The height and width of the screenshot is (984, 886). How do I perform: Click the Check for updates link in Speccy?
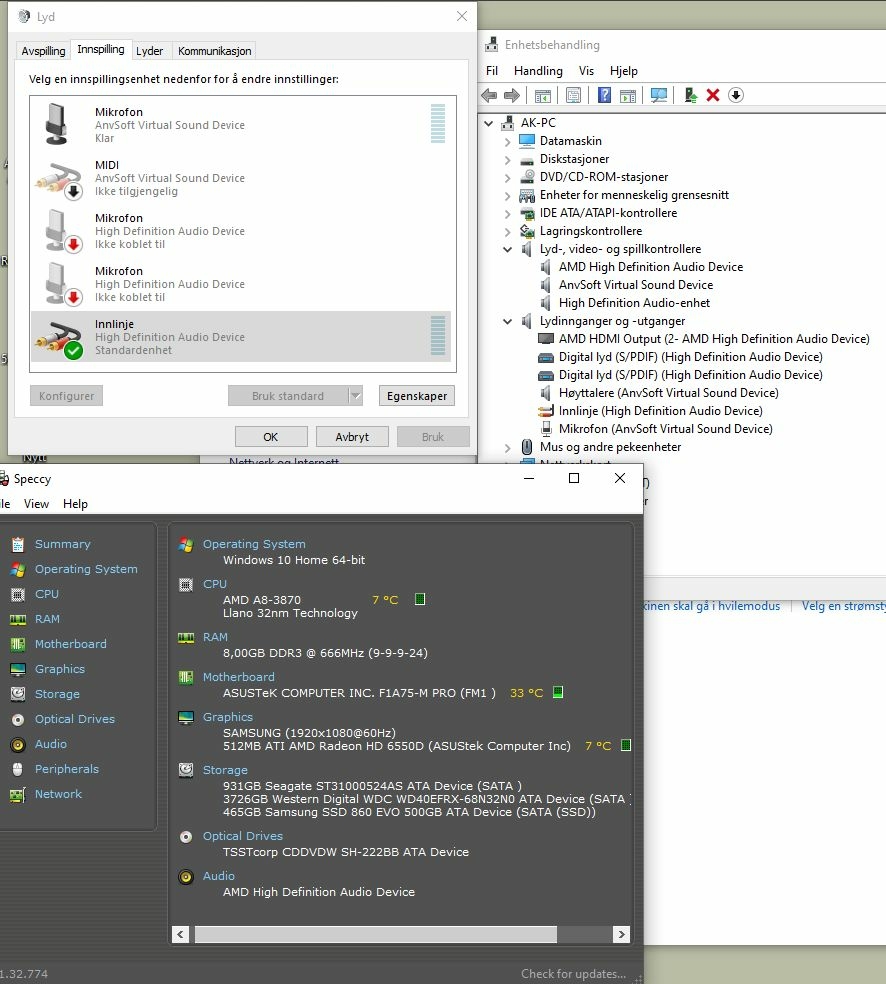[573, 973]
